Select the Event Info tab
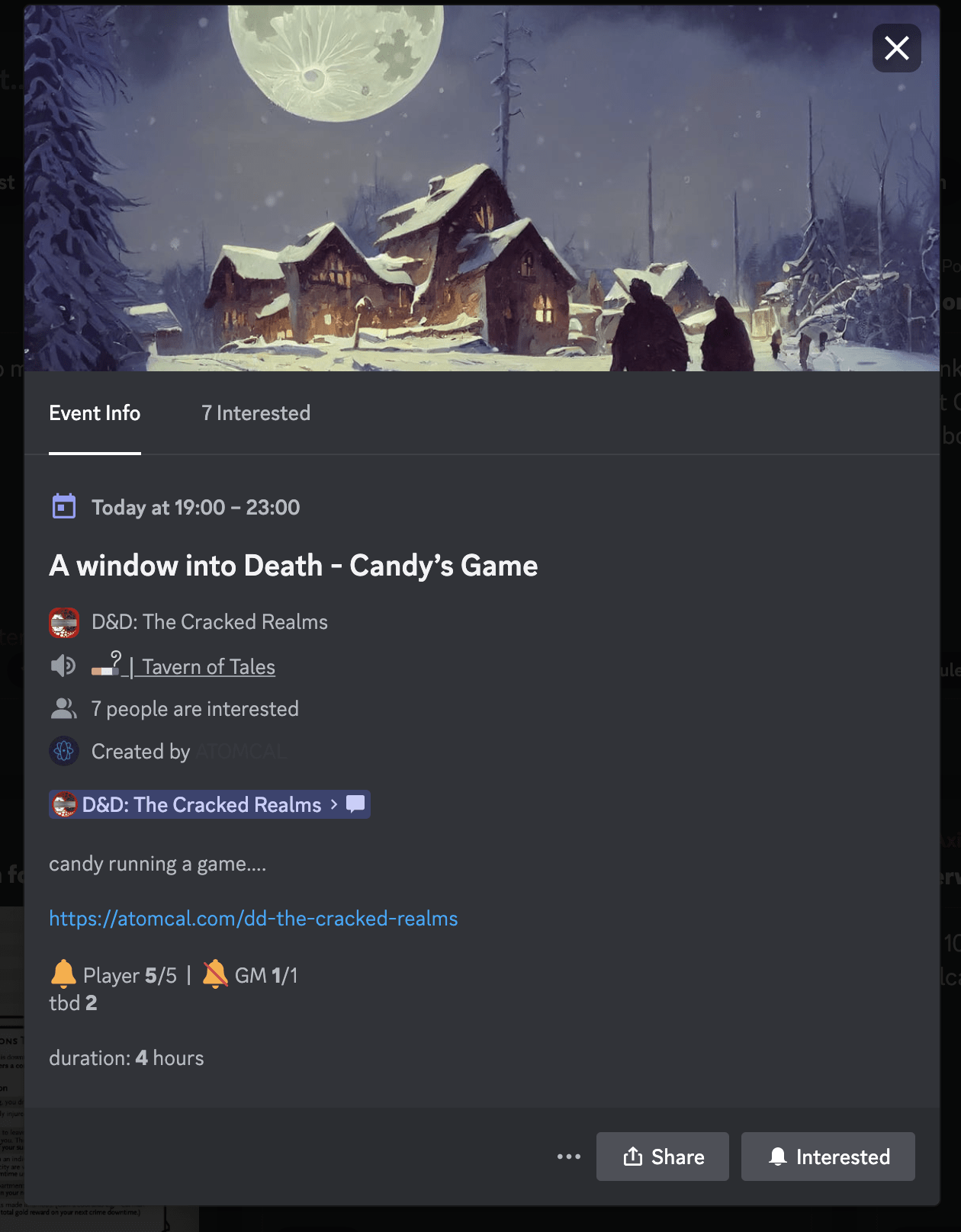The height and width of the screenshot is (1232, 961). point(95,413)
